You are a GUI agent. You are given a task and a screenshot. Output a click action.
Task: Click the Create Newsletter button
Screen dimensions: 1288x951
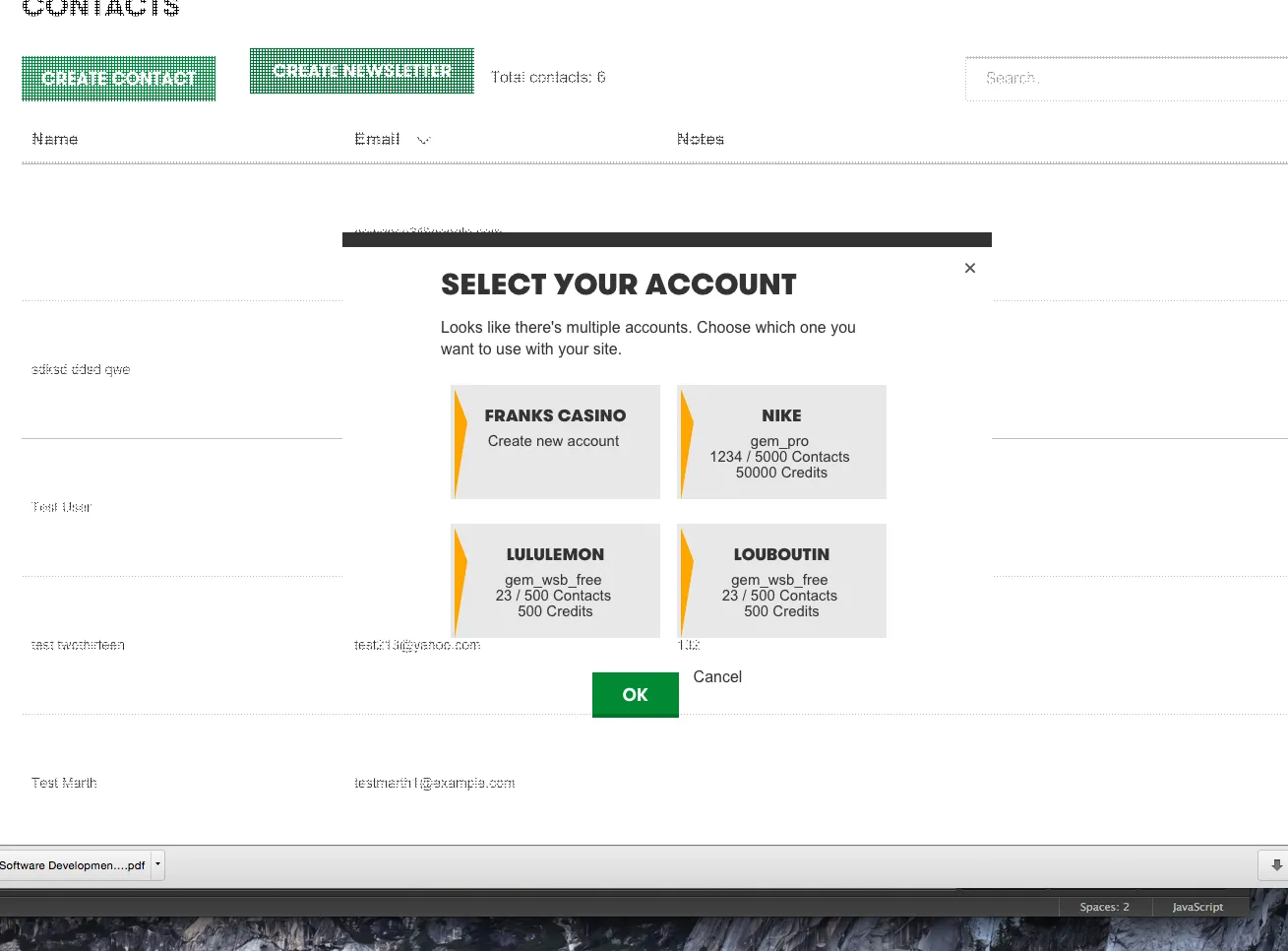click(361, 71)
